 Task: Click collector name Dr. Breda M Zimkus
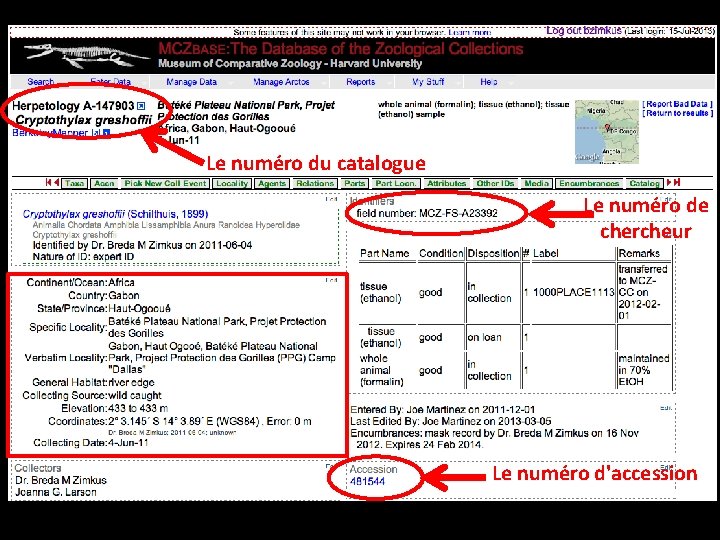pos(61,480)
